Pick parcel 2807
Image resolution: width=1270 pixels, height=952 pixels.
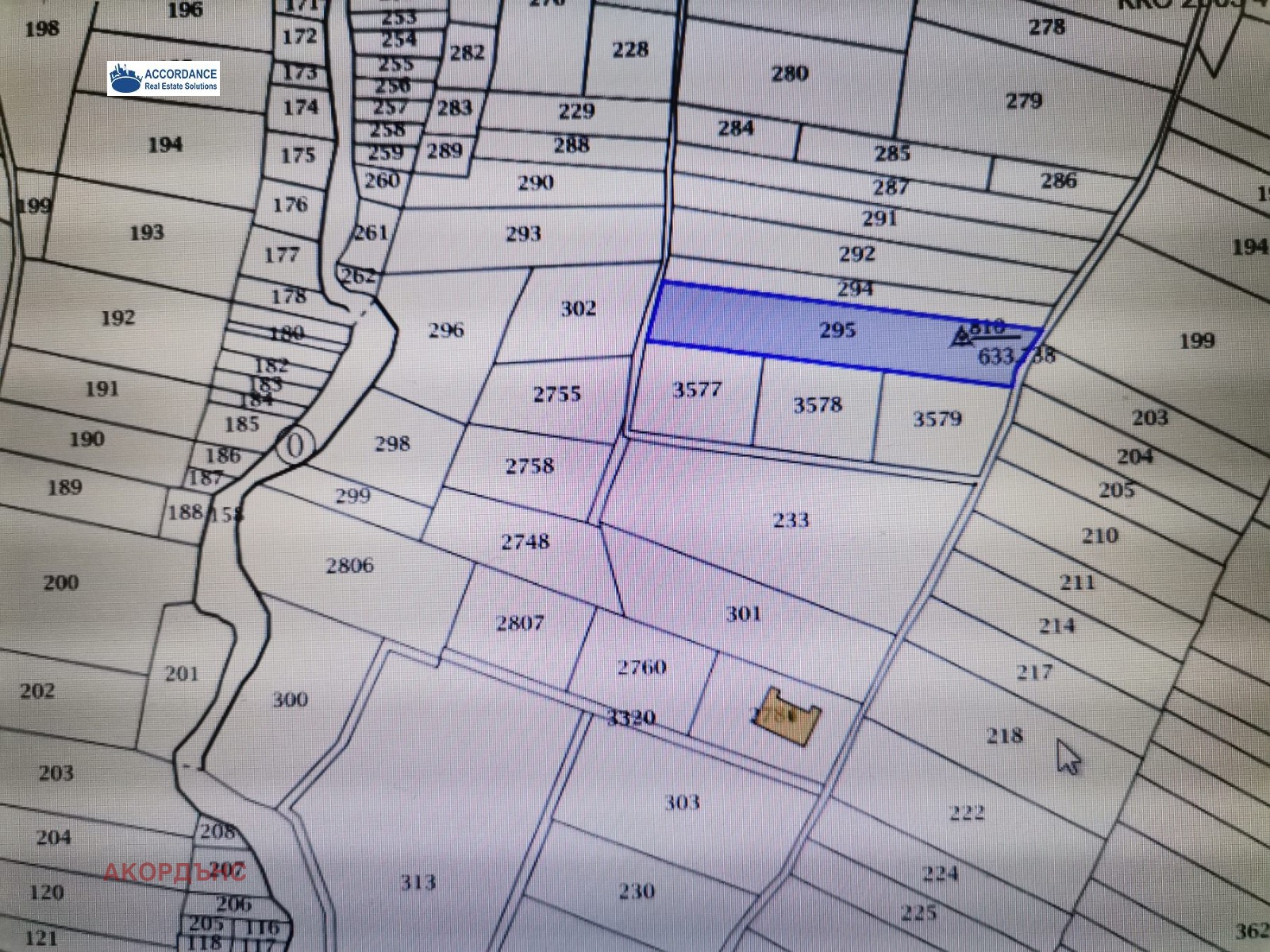click(520, 623)
